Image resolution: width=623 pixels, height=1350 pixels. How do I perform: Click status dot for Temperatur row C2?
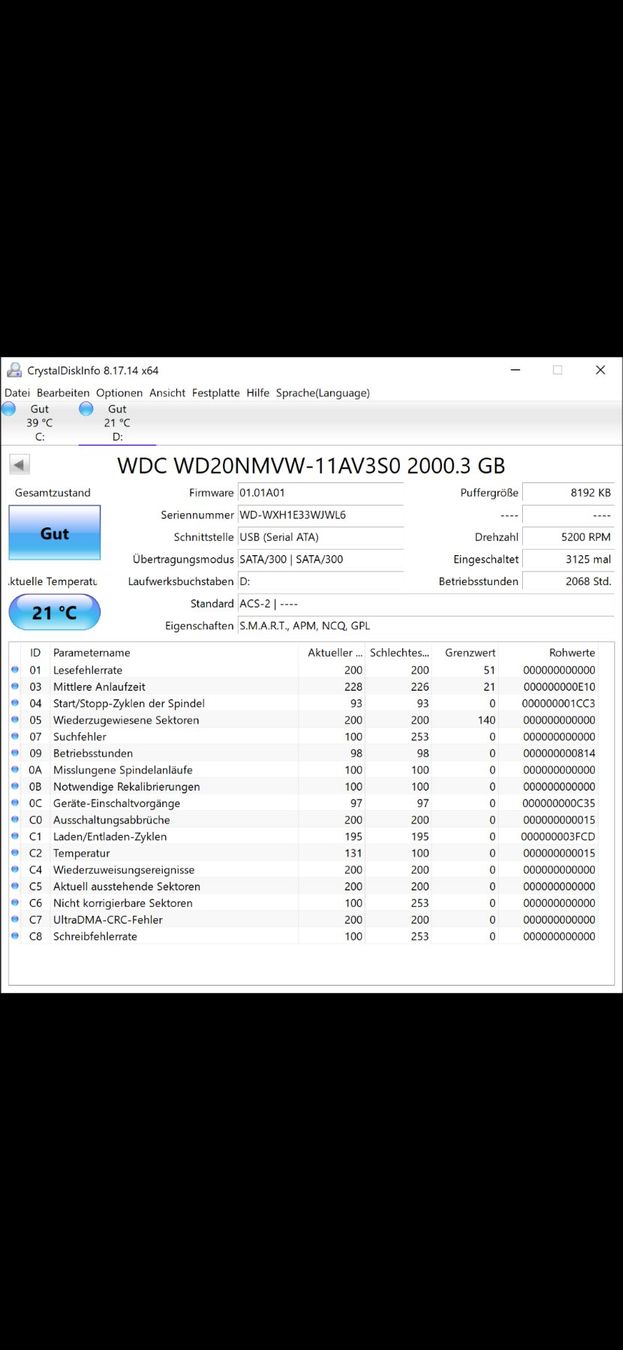coord(15,853)
